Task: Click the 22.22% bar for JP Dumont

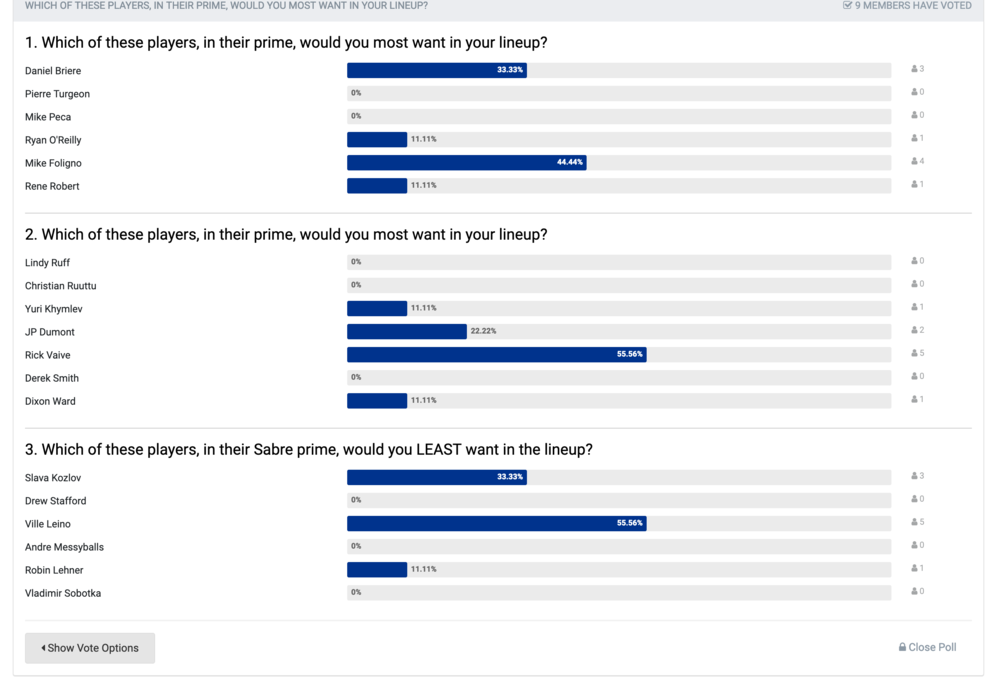Action: tap(407, 331)
